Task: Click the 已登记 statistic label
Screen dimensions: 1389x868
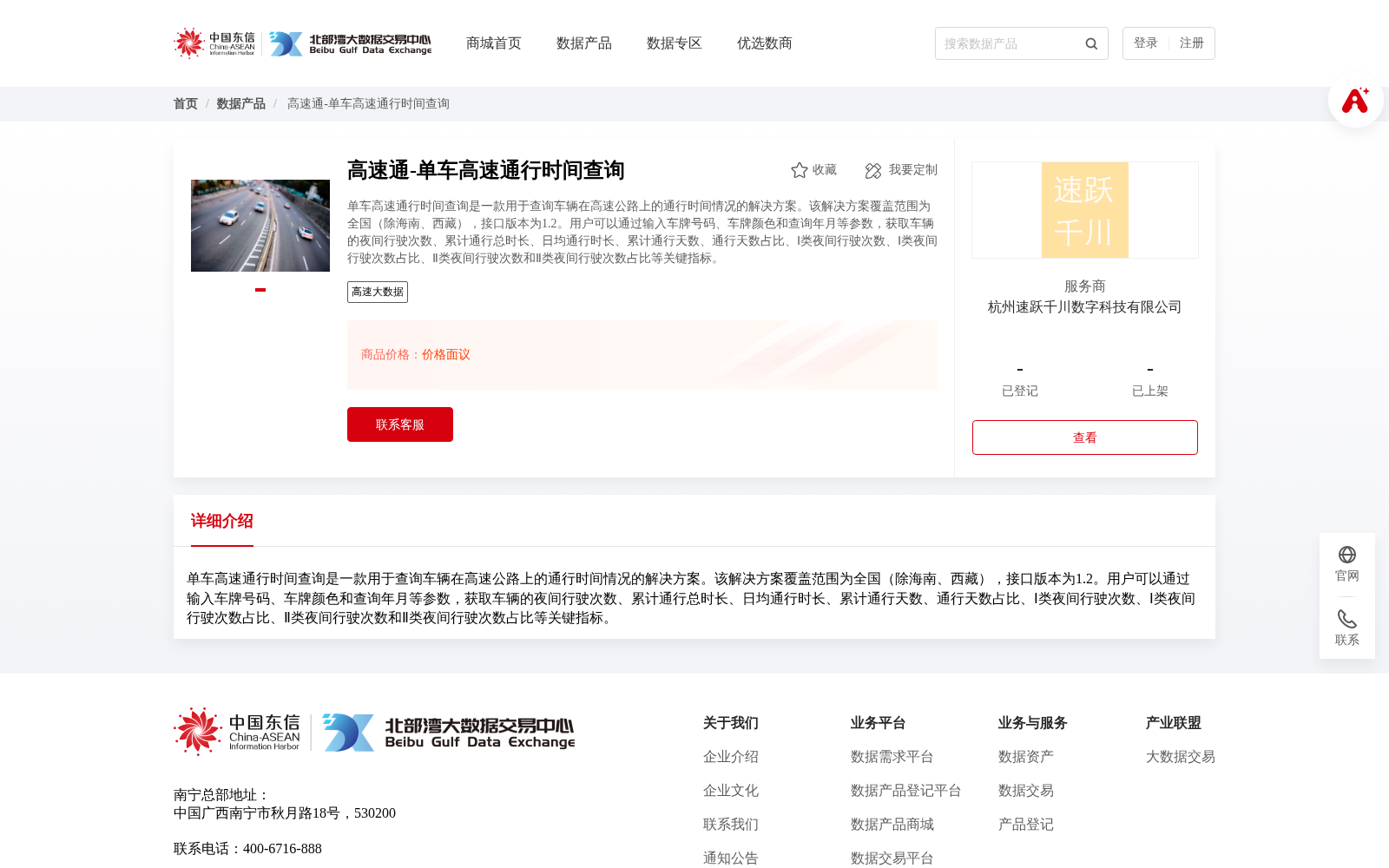Action: pyautogui.click(x=1020, y=391)
